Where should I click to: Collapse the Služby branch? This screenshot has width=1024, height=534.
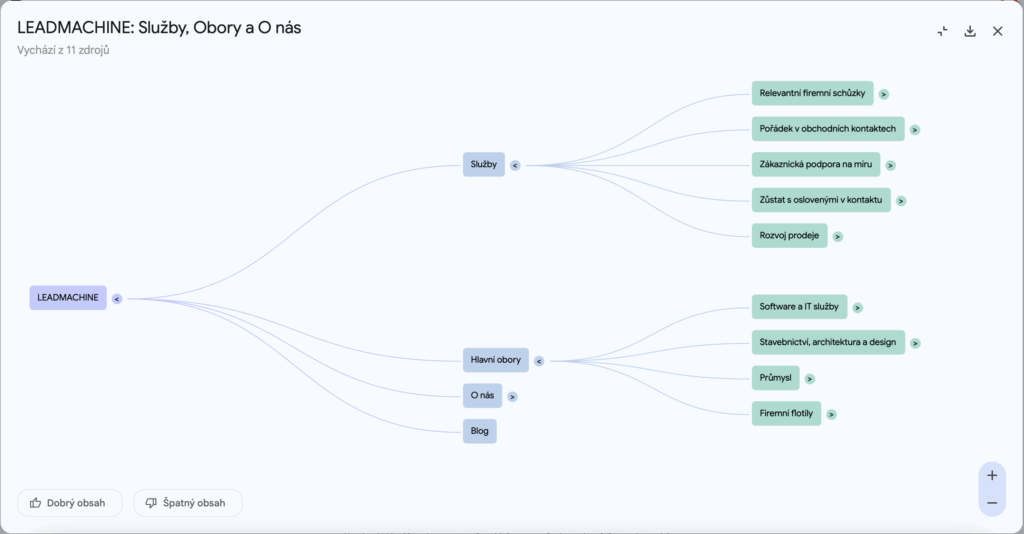[x=515, y=166]
